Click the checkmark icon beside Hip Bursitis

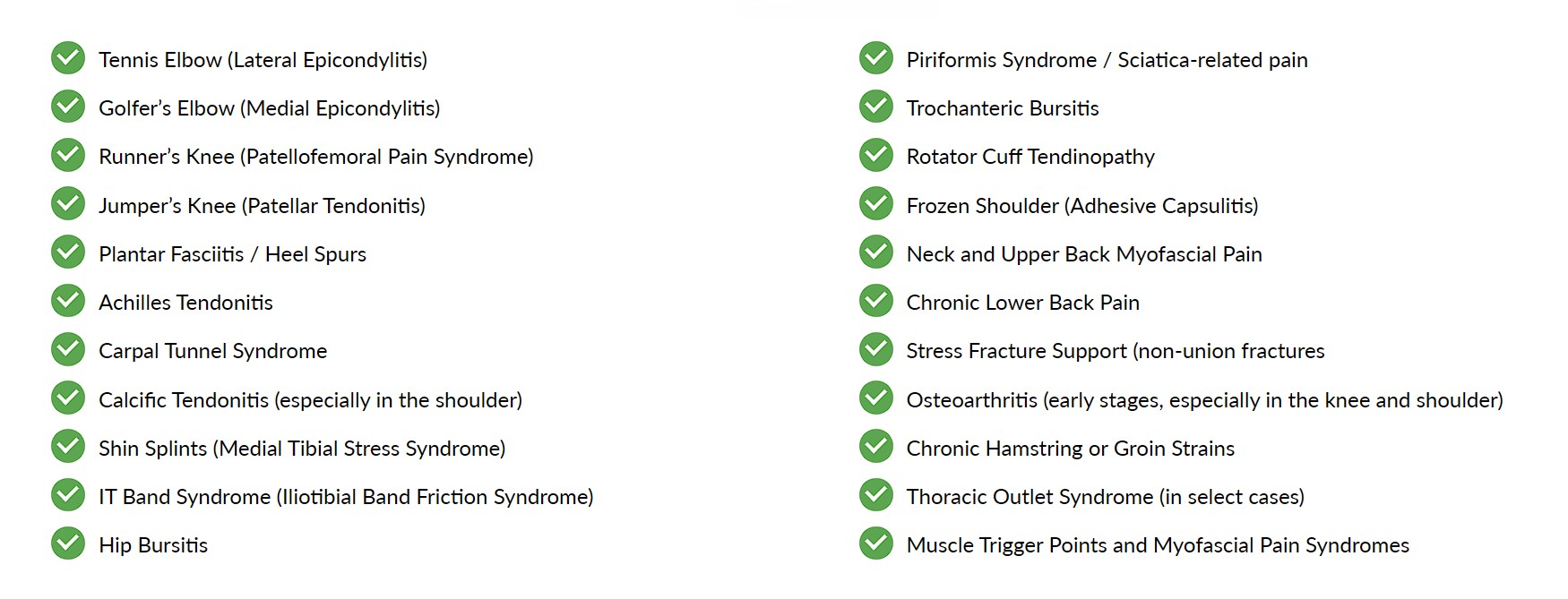click(68, 543)
